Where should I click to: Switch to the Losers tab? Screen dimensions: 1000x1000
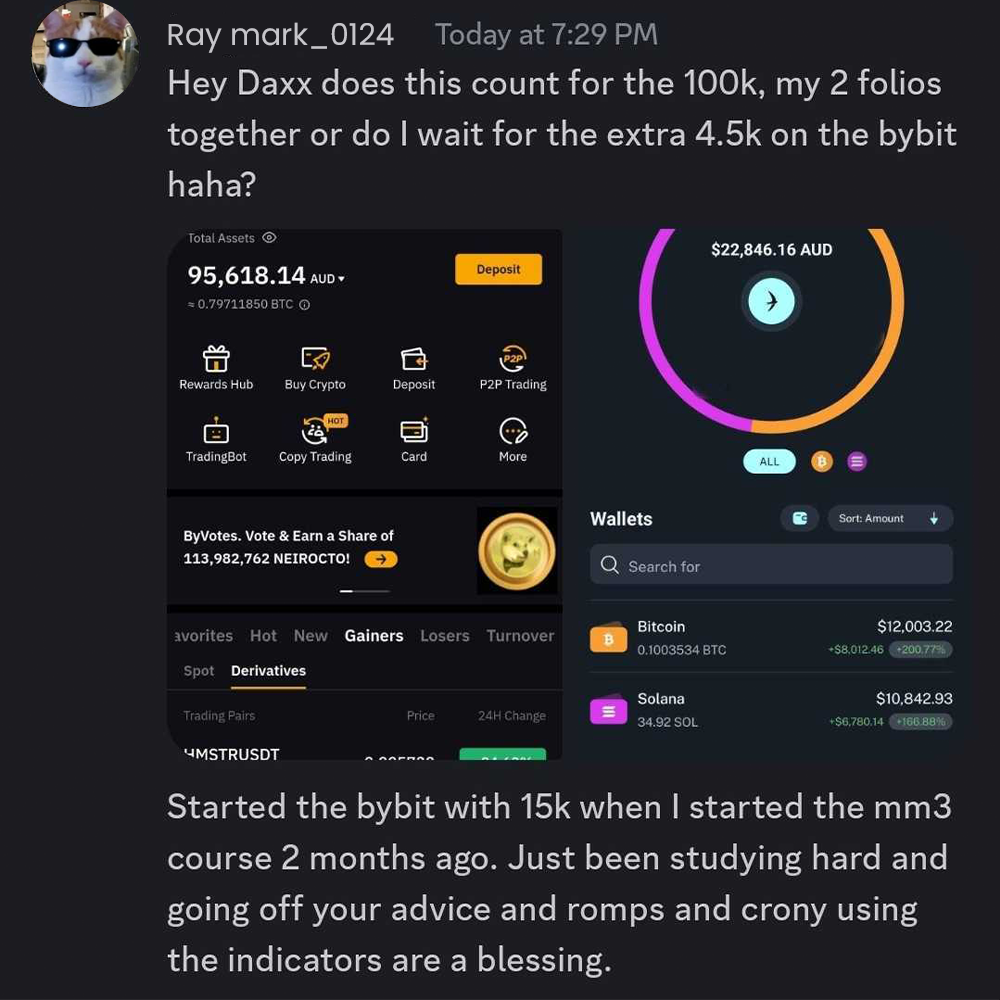coord(445,636)
